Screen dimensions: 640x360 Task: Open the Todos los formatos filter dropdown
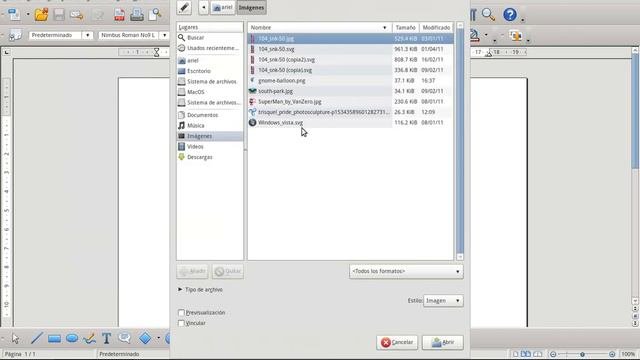point(406,271)
